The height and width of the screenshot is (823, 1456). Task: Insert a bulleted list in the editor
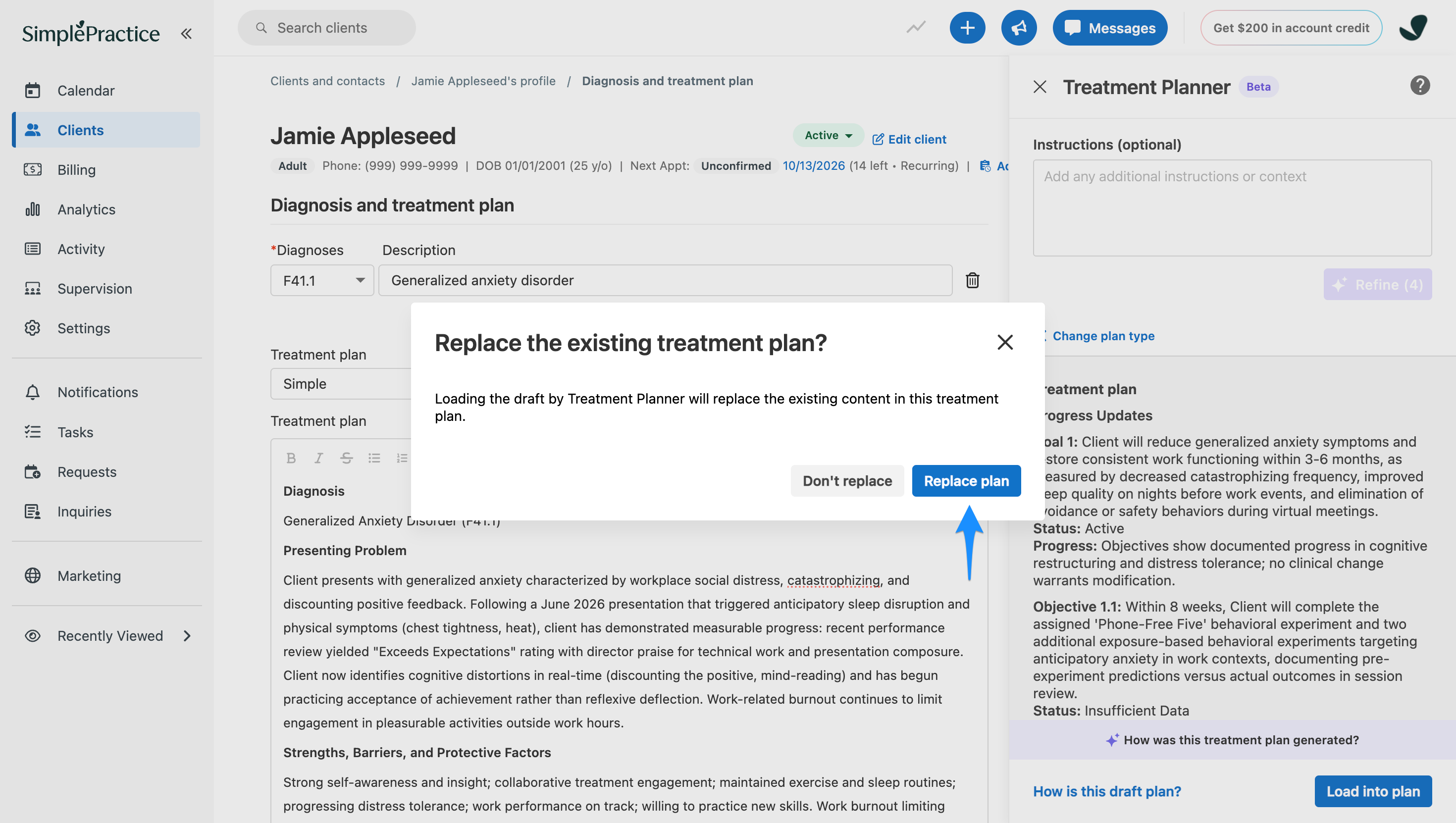click(374, 458)
